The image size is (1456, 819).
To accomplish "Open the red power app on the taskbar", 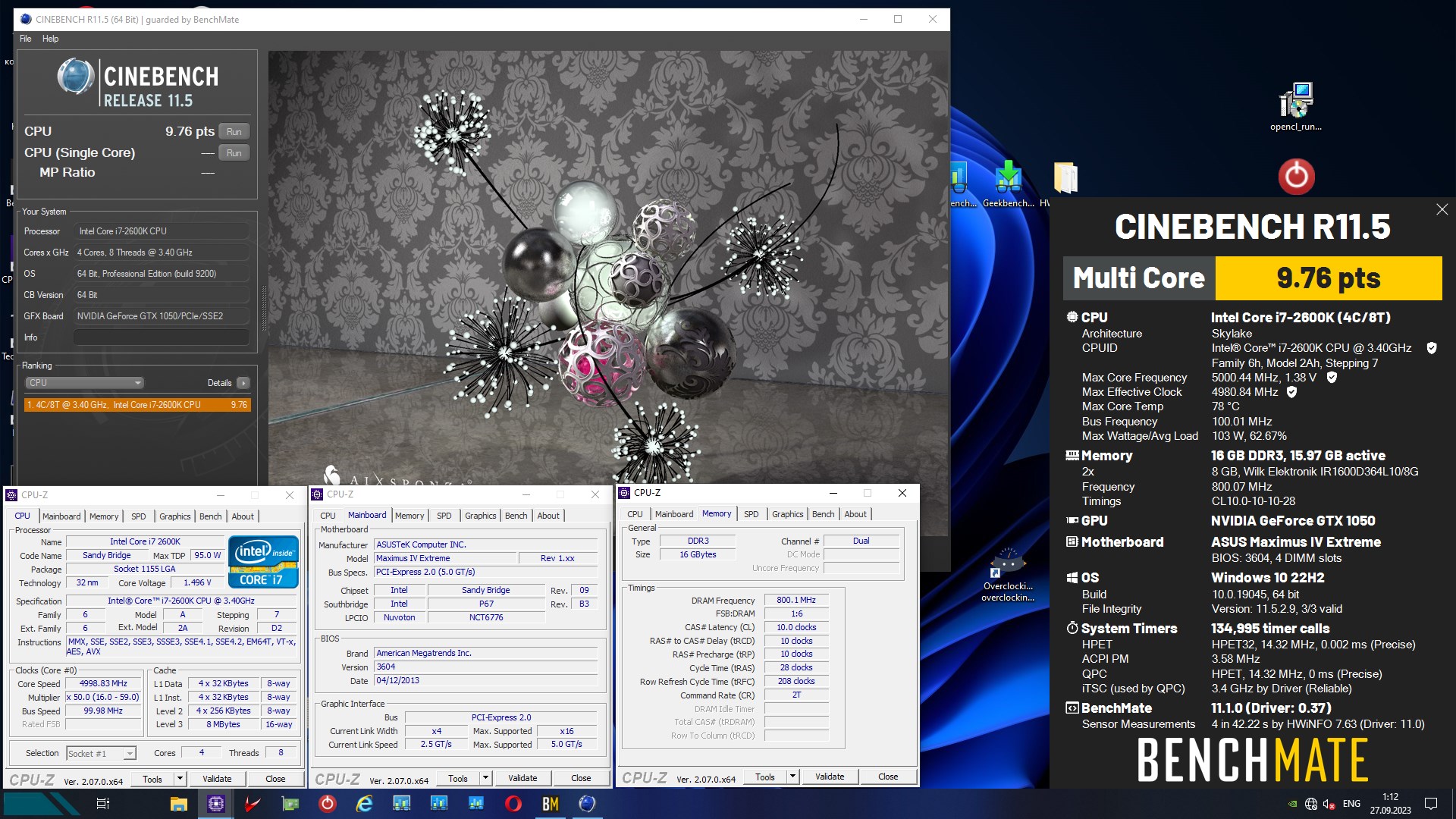I will pyautogui.click(x=328, y=804).
